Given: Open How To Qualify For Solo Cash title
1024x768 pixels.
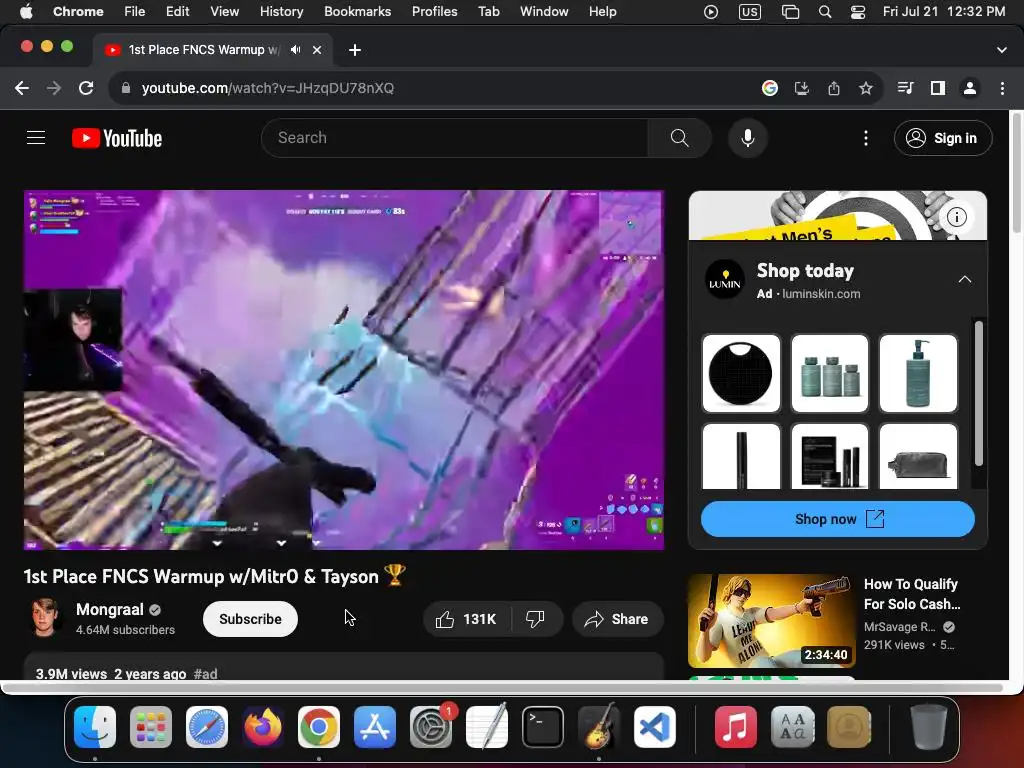Looking at the screenshot, I should tap(912, 594).
